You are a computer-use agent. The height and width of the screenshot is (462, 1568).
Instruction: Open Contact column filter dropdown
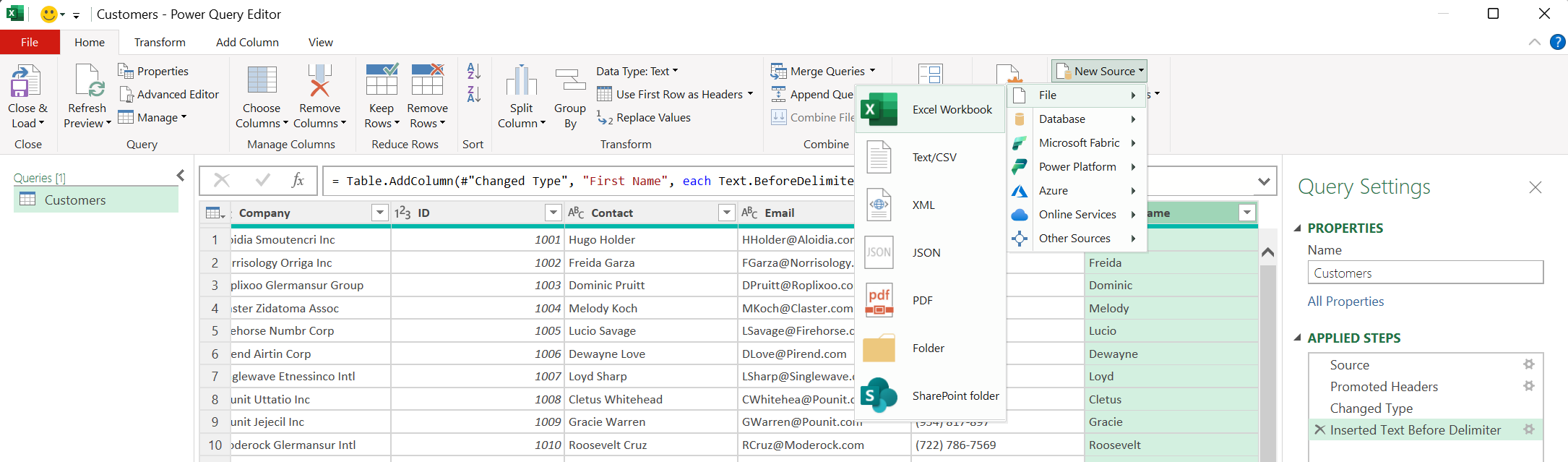point(727,213)
